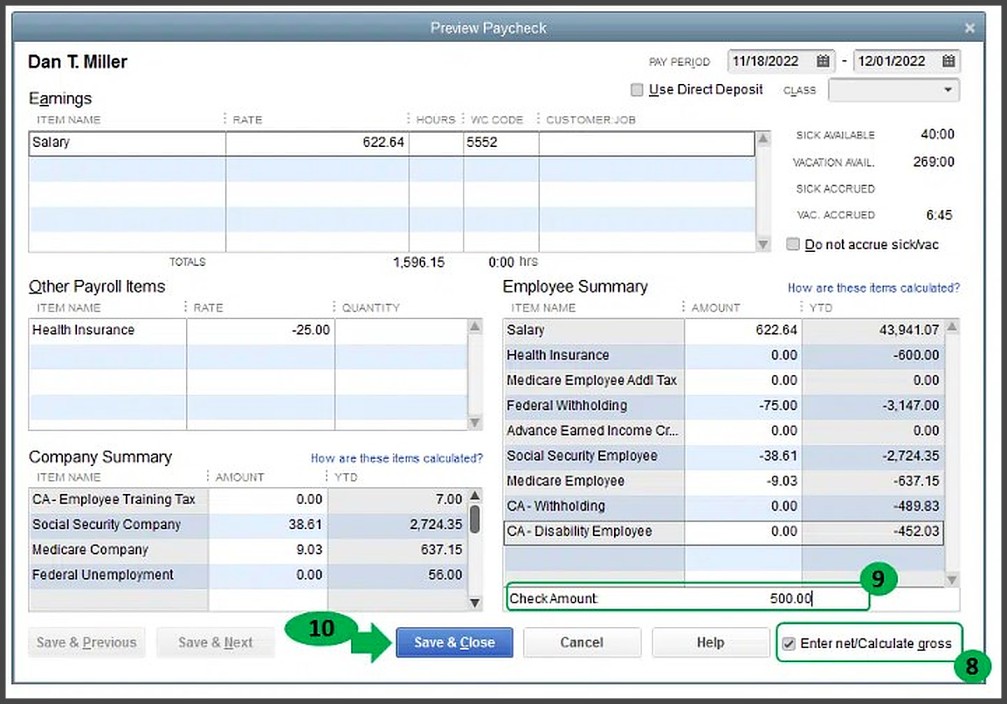Screen dimensions: 1007x704
Task: Edit pay period end date 12/01/2022
Action: click(x=891, y=61)
